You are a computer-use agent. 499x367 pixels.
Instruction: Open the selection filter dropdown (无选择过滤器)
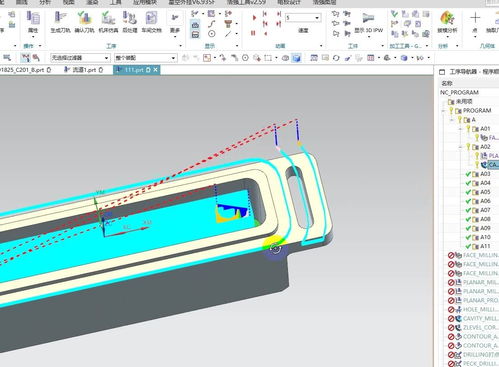(x=80, y=58)
